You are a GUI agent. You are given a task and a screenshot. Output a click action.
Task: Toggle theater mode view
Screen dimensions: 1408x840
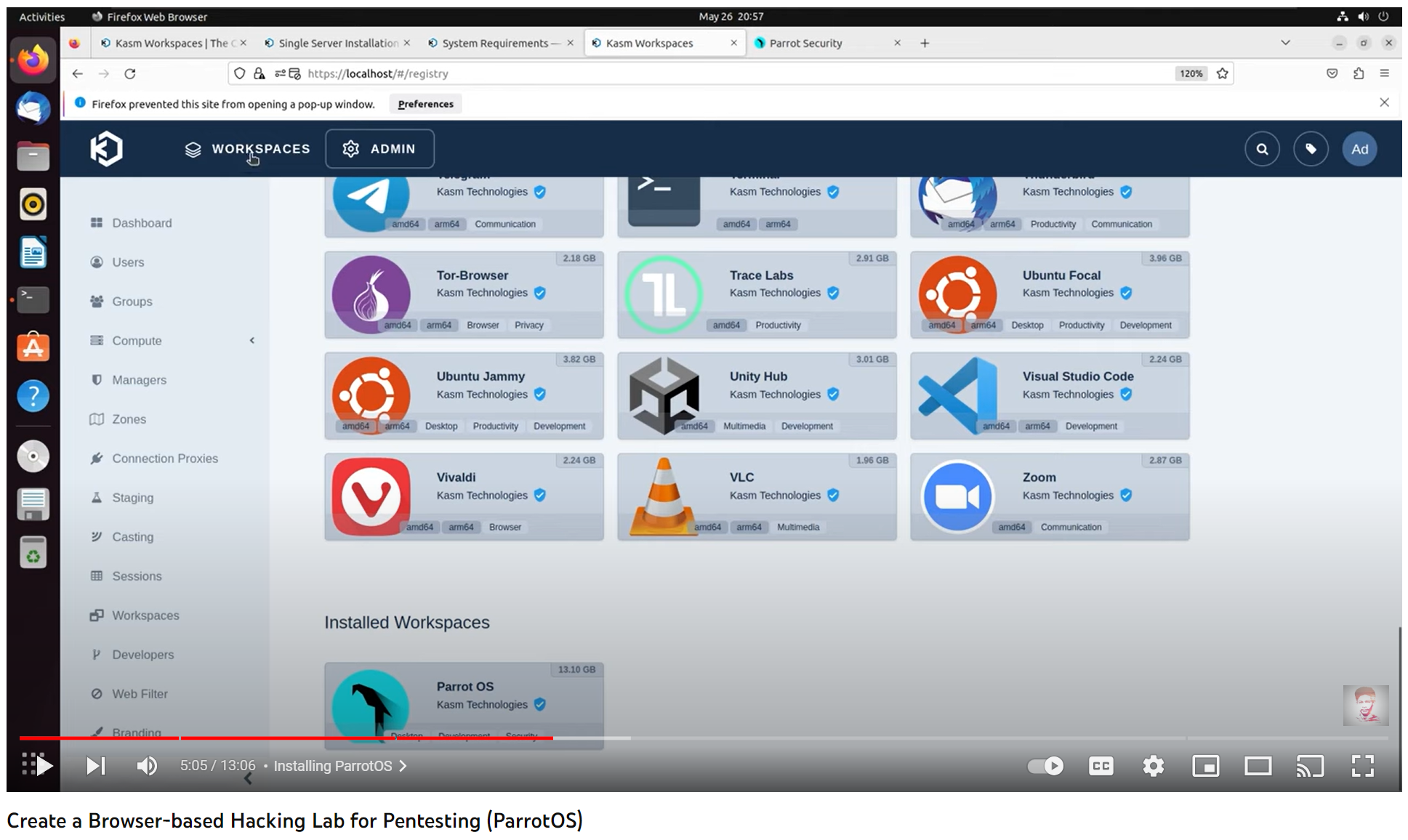coord(1258,766)
